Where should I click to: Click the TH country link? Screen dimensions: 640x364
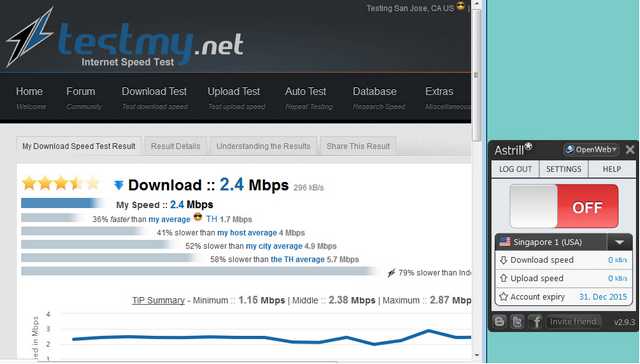(212, 219)
